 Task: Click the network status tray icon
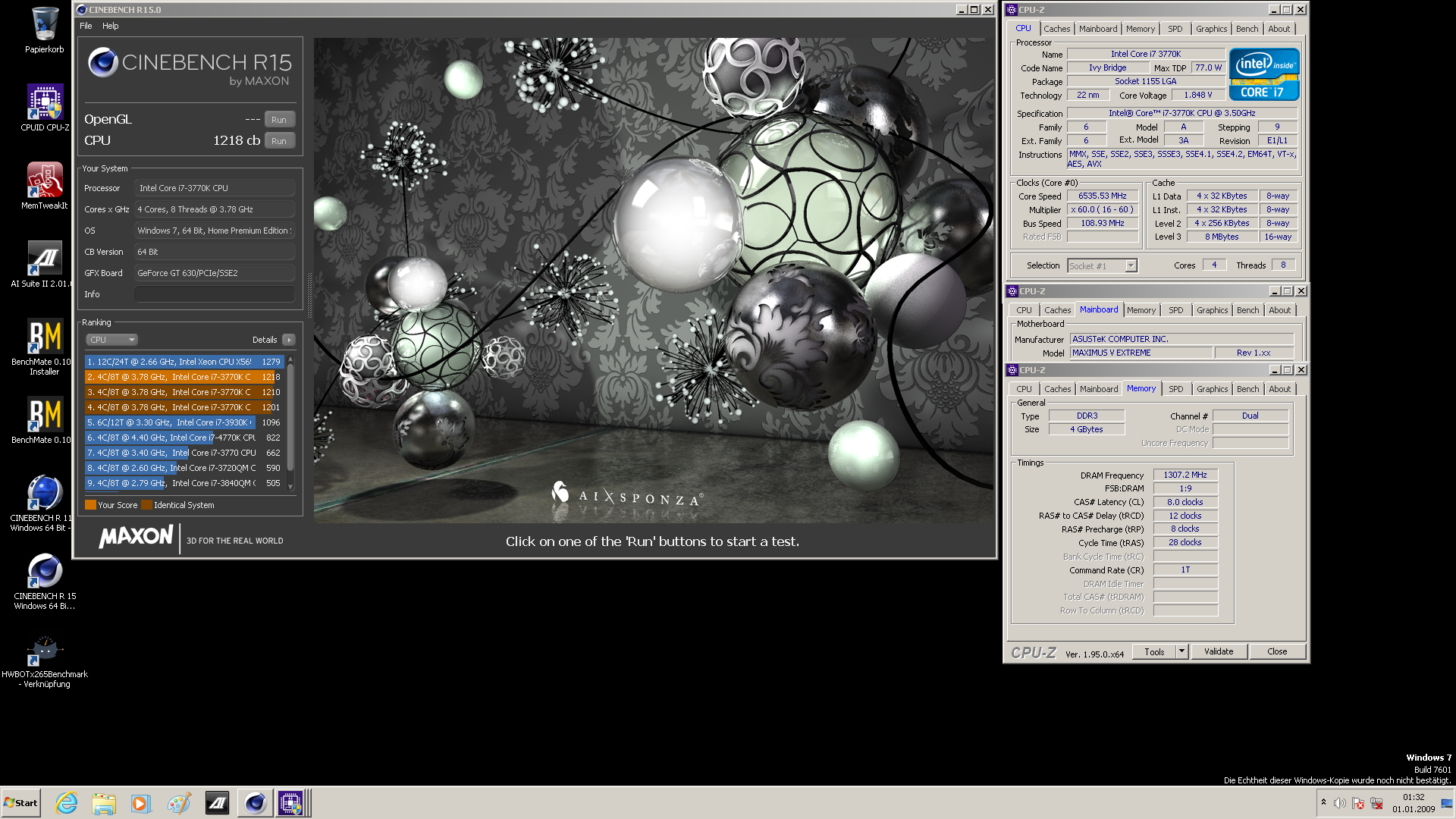click(x=1376, y=803)
